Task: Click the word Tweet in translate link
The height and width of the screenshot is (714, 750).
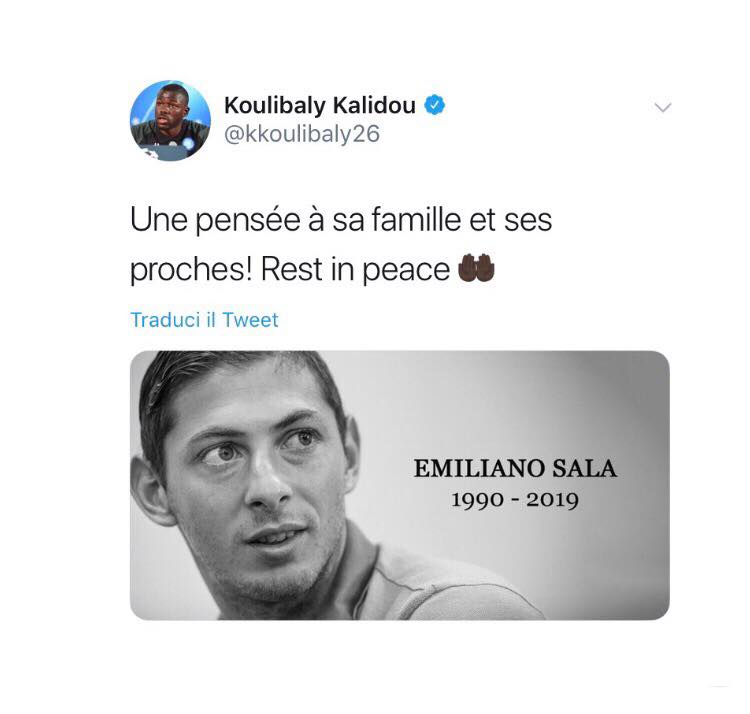Action: 250,320
